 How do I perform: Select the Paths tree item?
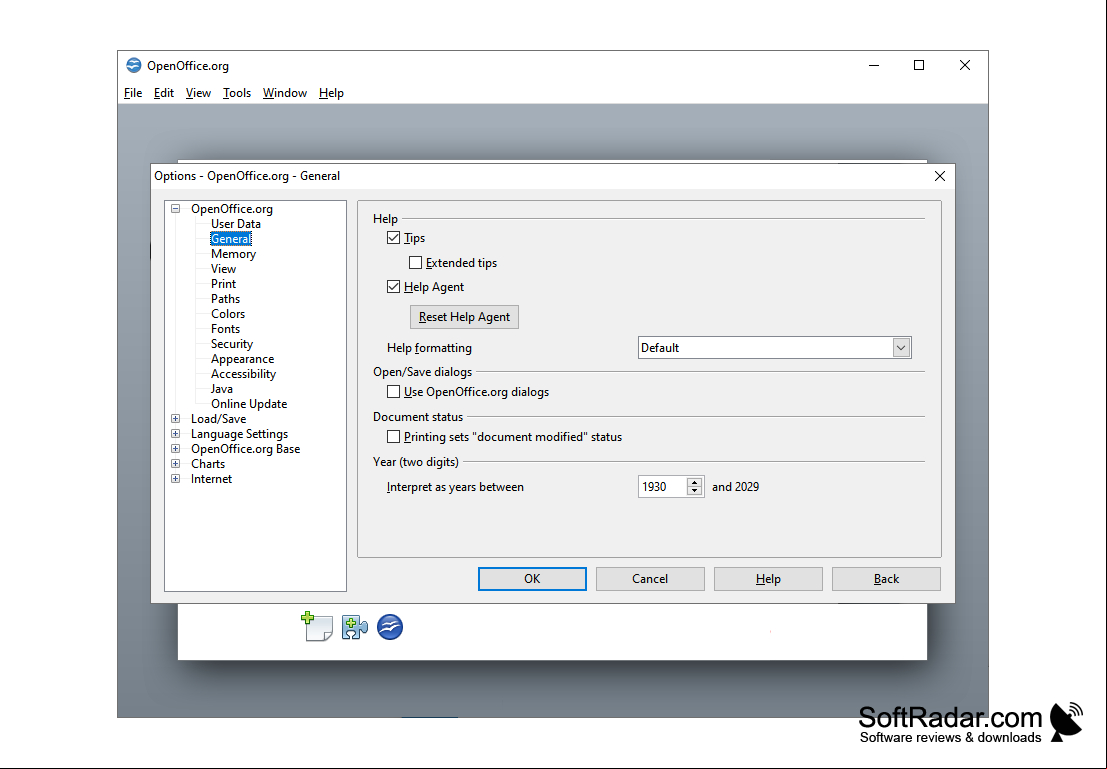point(226,299)
